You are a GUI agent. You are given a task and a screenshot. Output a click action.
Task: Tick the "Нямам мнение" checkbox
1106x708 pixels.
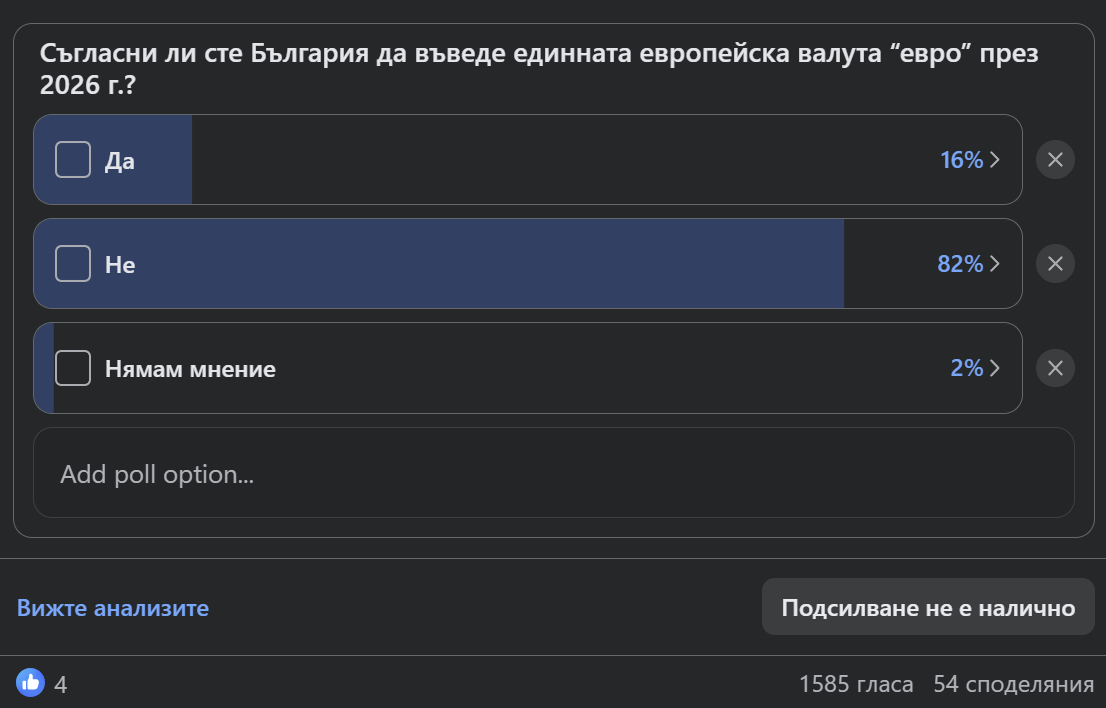point(73,368)
